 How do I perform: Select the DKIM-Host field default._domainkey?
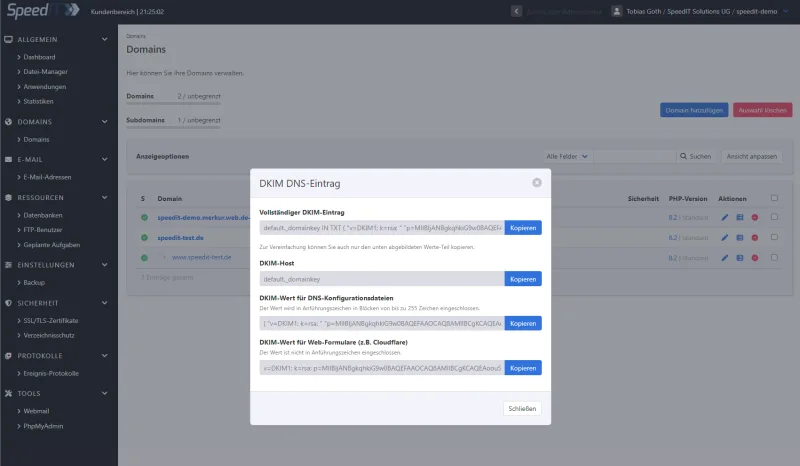tap(382, 279)
